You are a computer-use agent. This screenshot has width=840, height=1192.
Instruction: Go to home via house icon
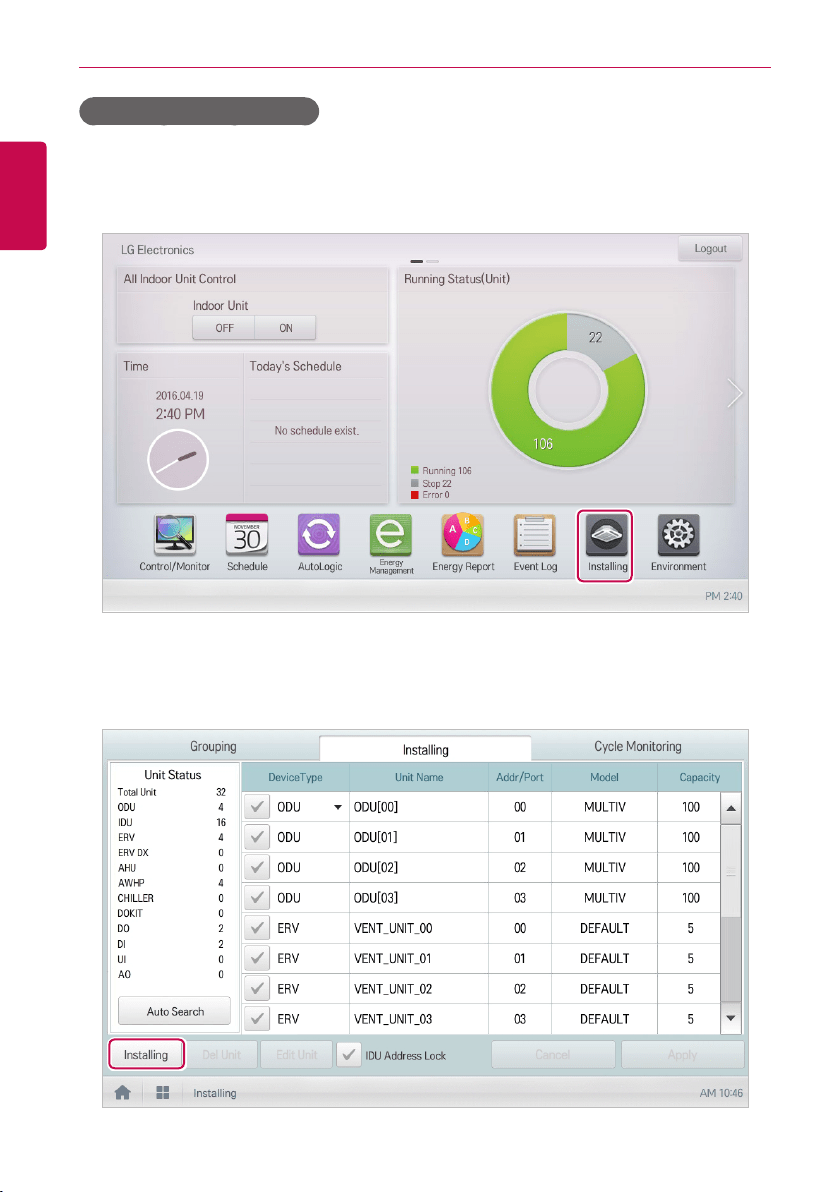tap(122, 1092)
